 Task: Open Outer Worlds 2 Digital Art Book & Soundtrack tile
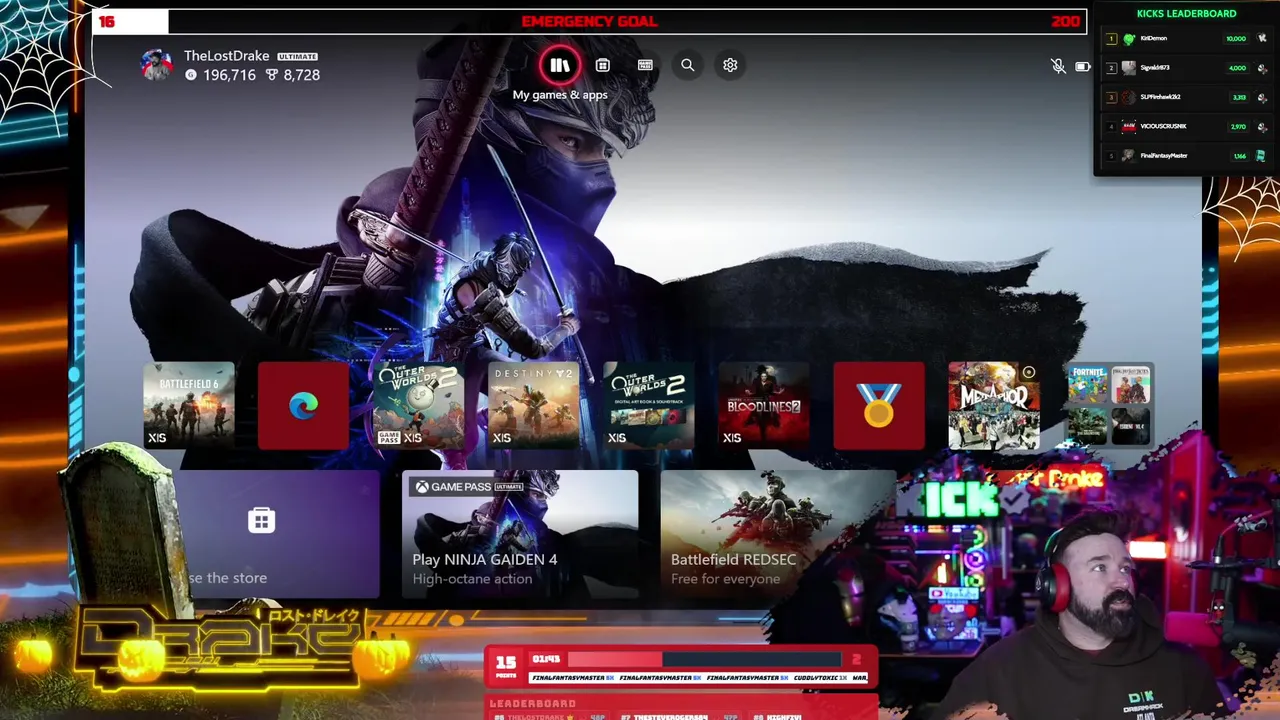pyautogui.click(x=649, y=405)
